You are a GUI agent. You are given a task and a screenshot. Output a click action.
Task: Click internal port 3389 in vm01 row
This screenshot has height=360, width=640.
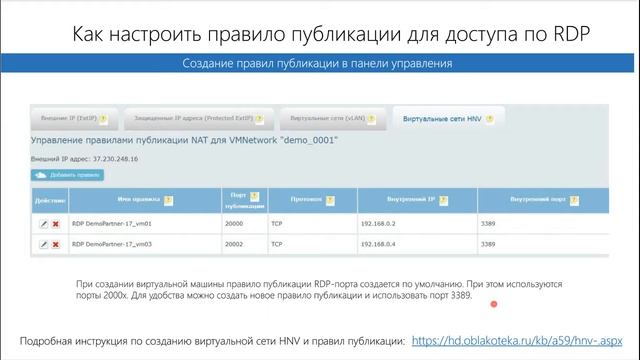[488, 224]
